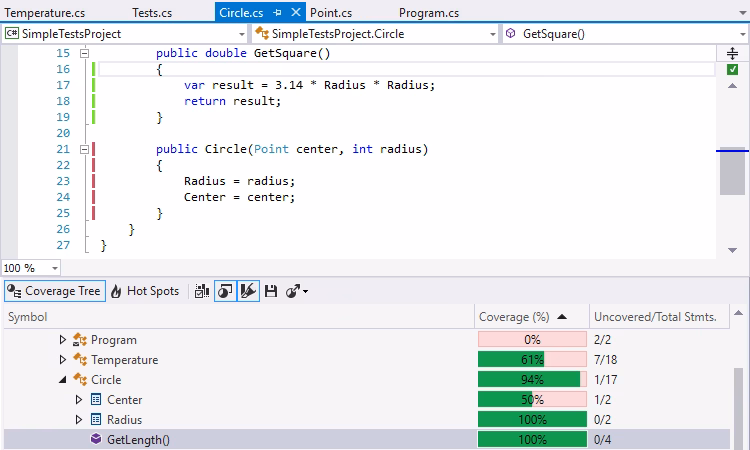Click the coverage filter checklist icon

point(201,291)
